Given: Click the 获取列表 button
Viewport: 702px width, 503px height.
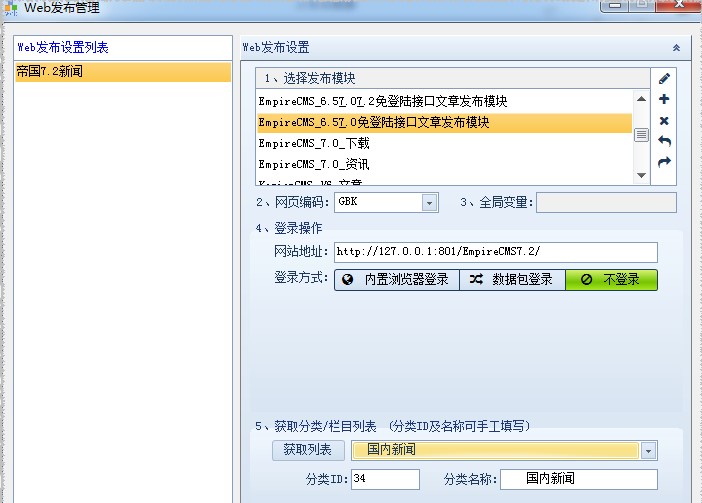Looking at the screenshot, I should (308, 450).
